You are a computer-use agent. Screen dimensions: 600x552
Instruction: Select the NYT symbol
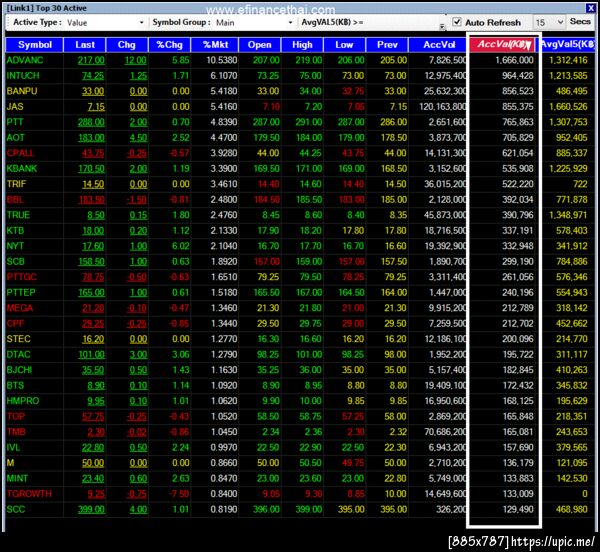point(15,246)
